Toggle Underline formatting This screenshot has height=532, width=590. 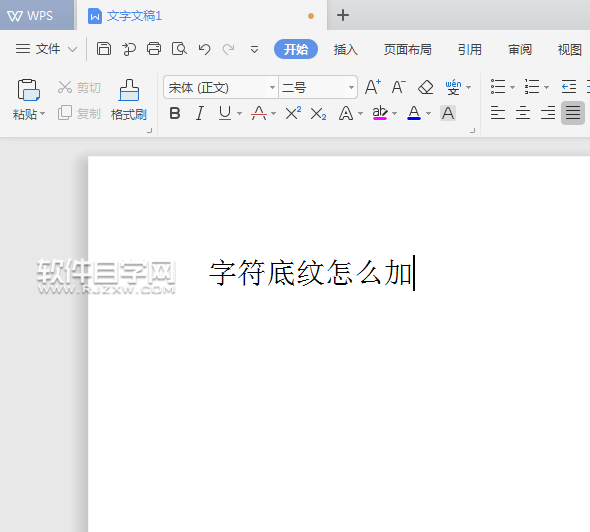225,113
